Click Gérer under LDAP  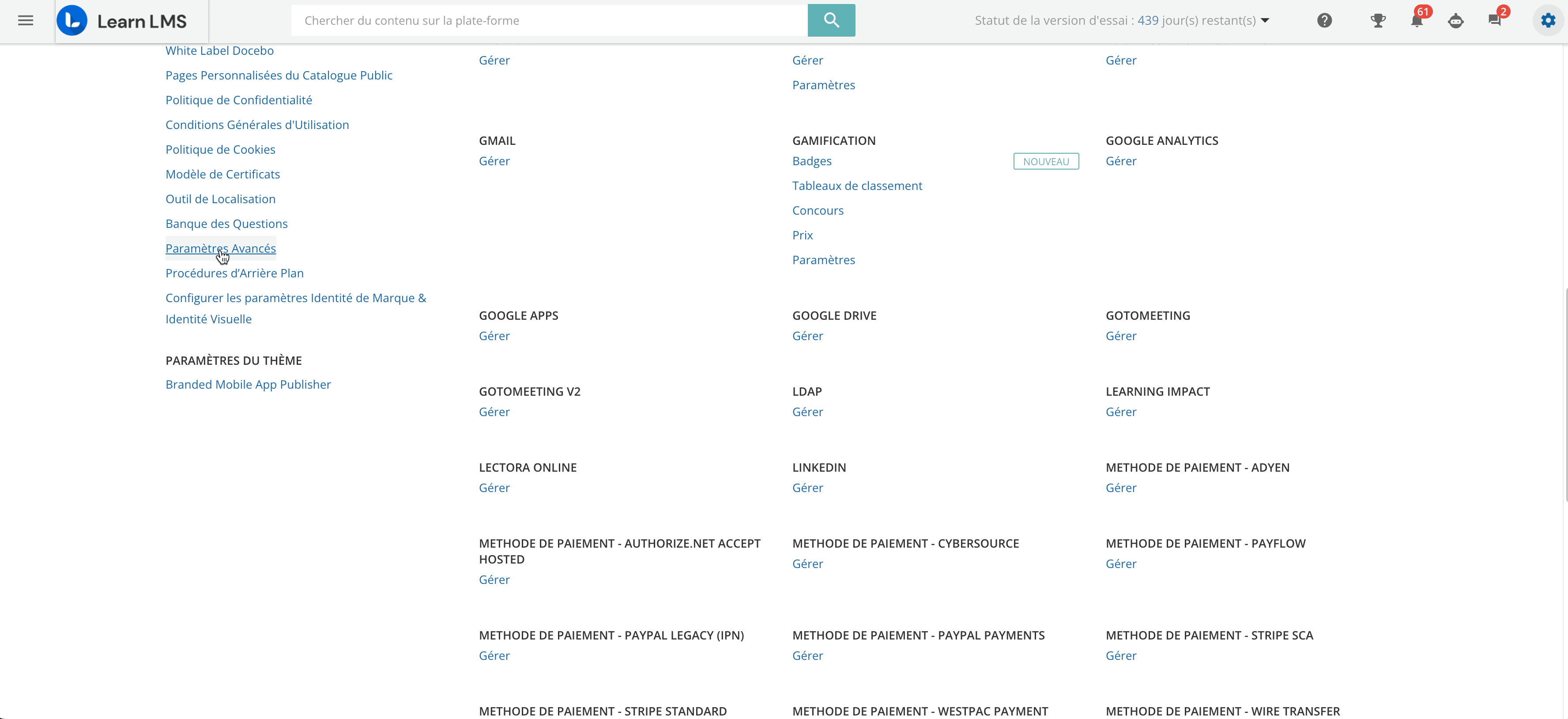pyautogui.click(x=808, y=412)
